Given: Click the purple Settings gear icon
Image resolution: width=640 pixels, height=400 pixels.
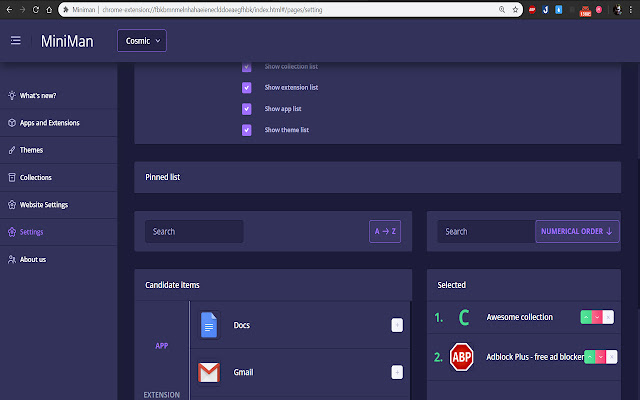Looking at the screenshot, I should [12, 232].
